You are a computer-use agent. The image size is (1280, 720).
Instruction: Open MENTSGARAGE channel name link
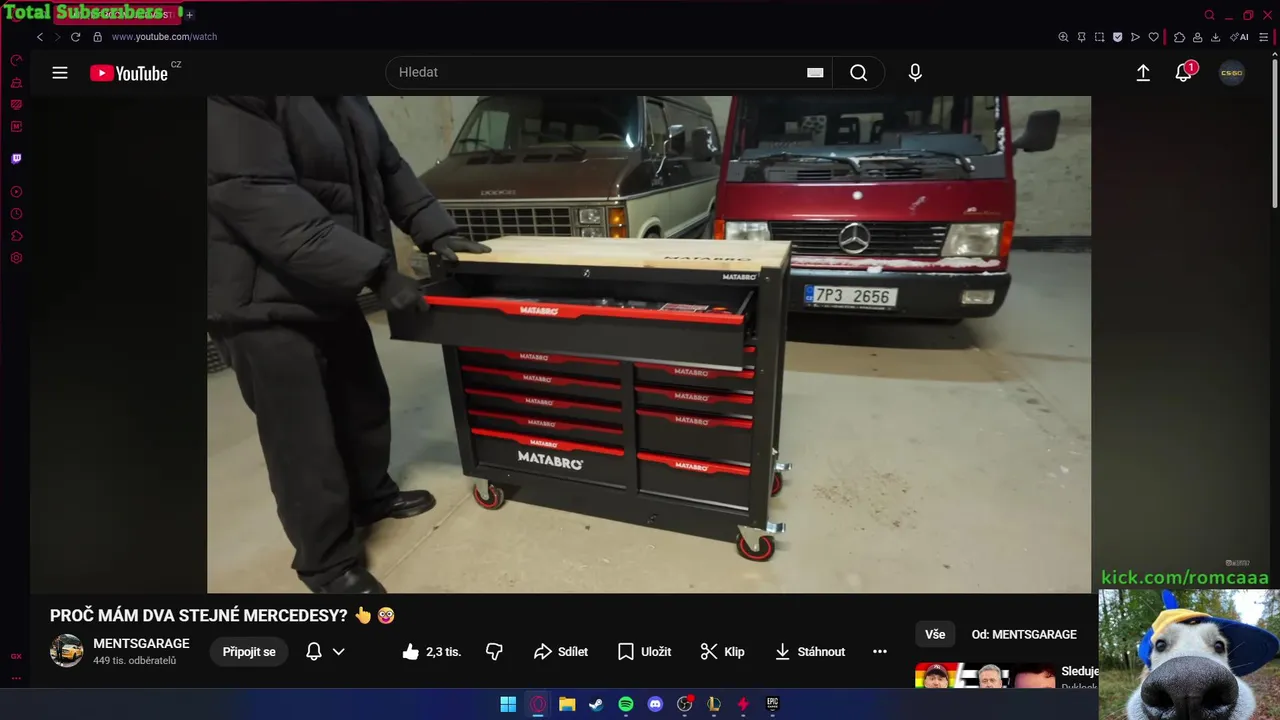tap(141, 644)
